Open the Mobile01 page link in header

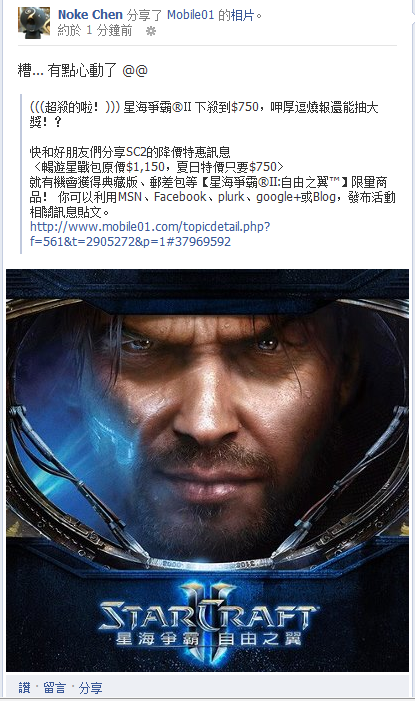[x=191, y=15]
